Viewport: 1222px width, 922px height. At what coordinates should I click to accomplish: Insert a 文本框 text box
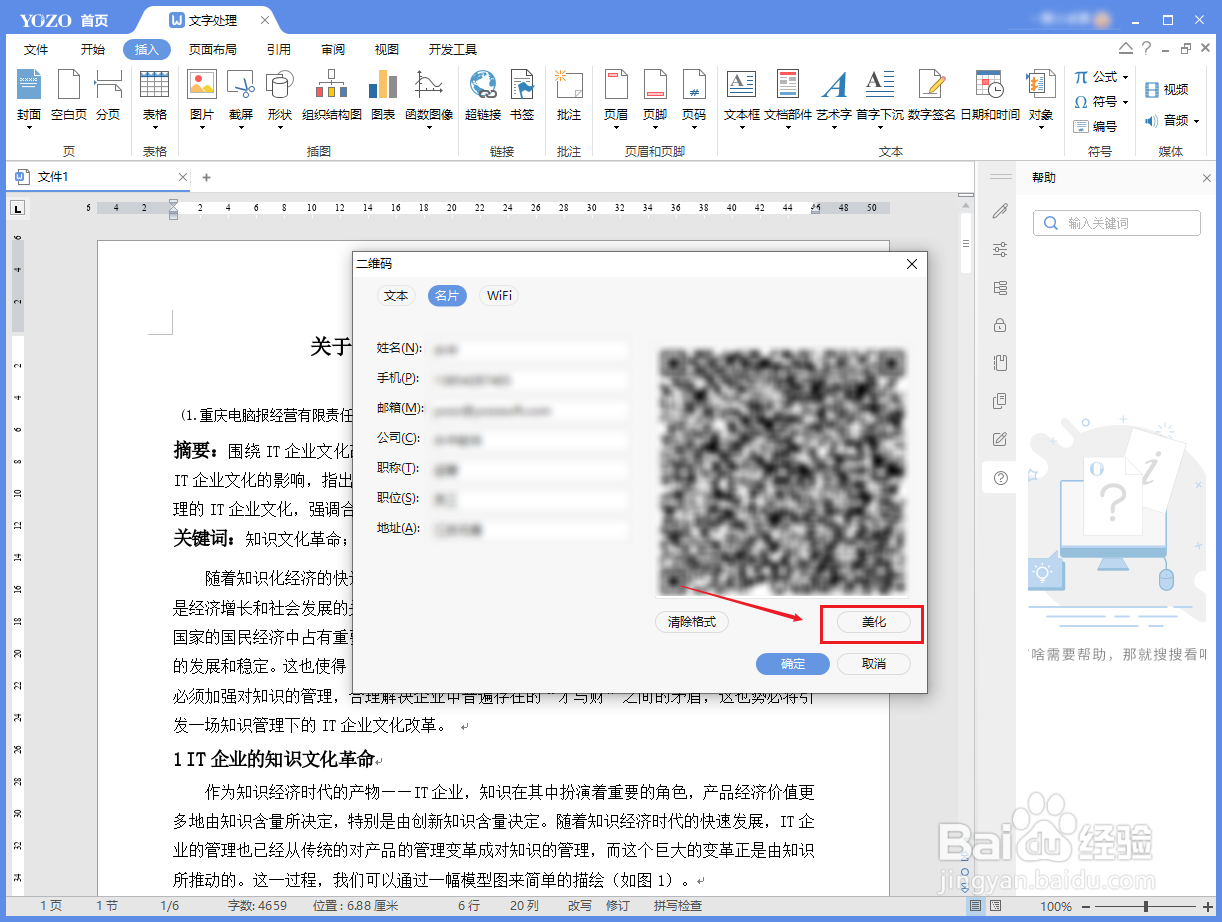coord(742,97)
